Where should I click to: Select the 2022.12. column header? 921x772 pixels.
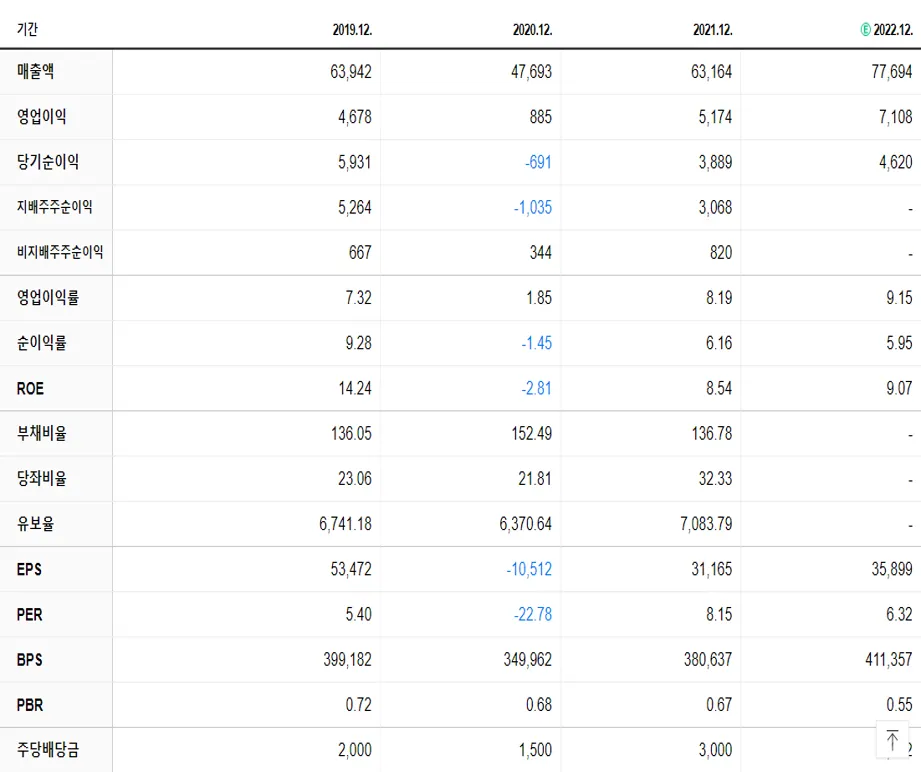pyautogui.click(x=893, y=30)
